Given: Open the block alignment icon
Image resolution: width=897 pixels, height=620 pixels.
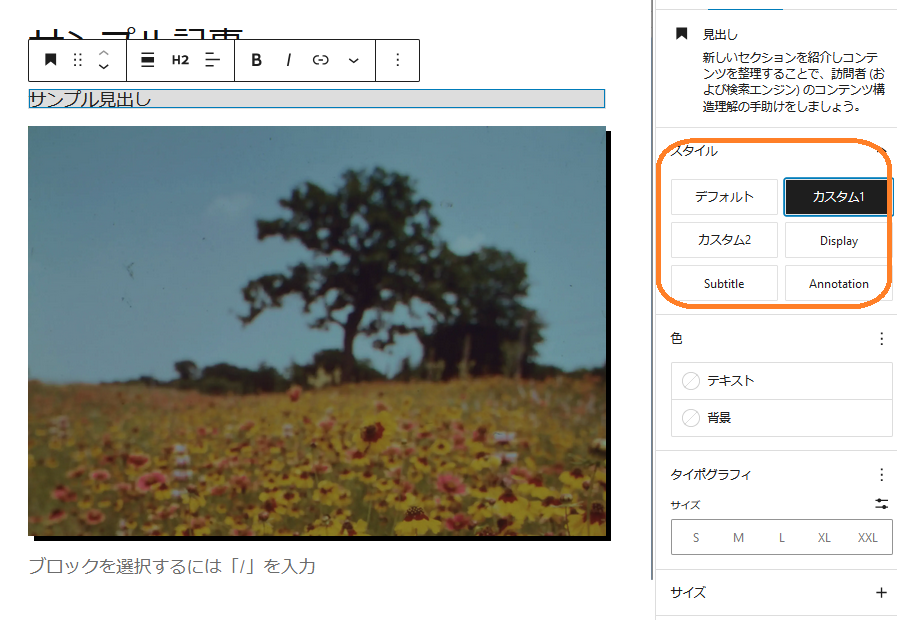Looking at the screenshot, I should point(145,60).
